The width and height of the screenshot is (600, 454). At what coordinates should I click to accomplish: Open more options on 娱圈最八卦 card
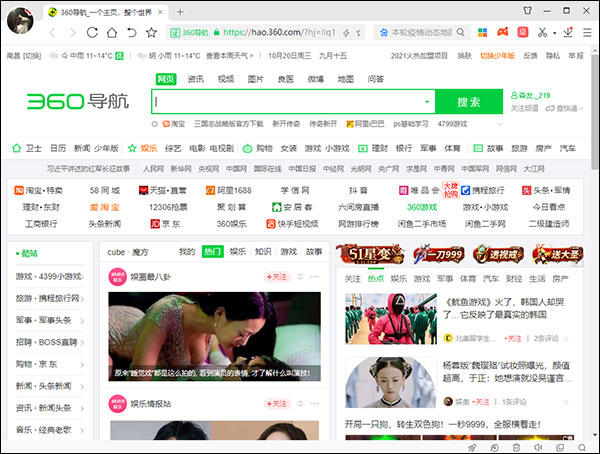[x=315, y=276]
